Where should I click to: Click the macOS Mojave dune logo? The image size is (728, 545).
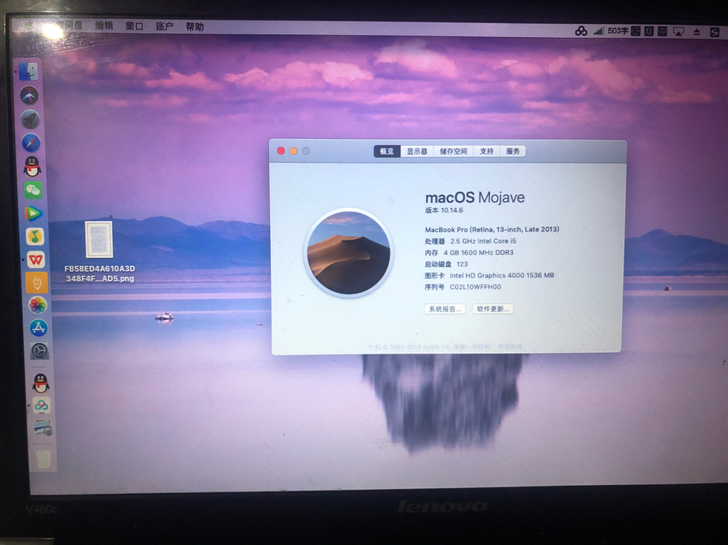349,252
